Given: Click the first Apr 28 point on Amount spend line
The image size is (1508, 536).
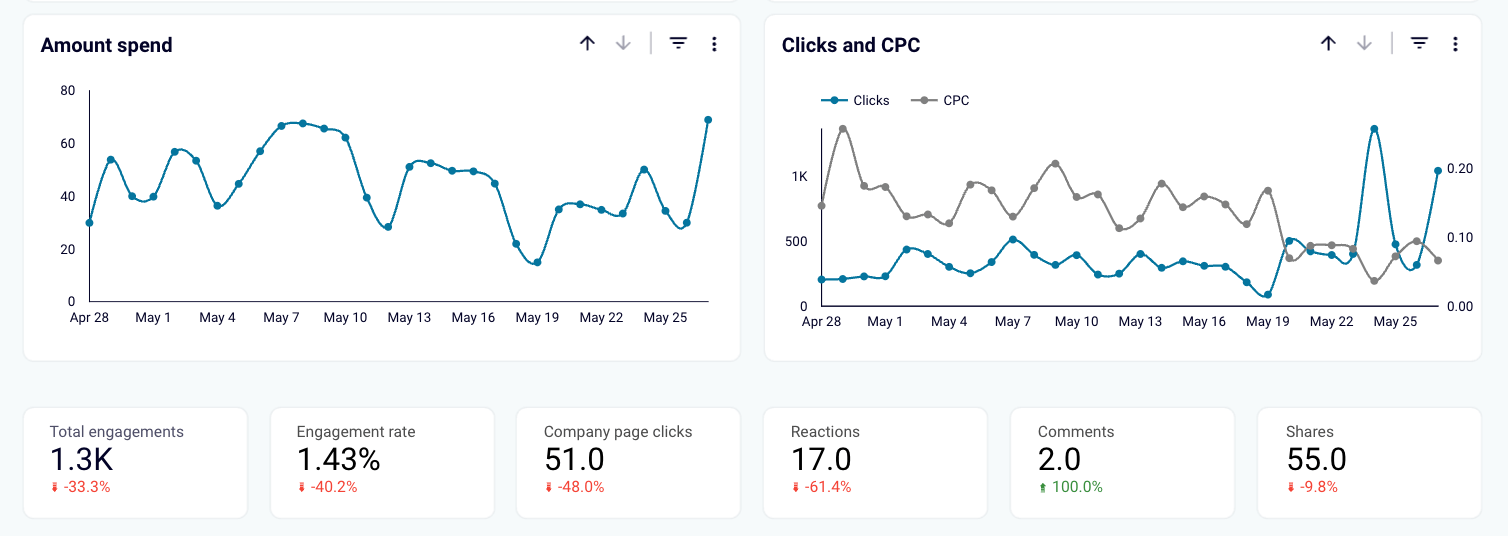Looking at the screenshot, I should (x=89, y=223).
